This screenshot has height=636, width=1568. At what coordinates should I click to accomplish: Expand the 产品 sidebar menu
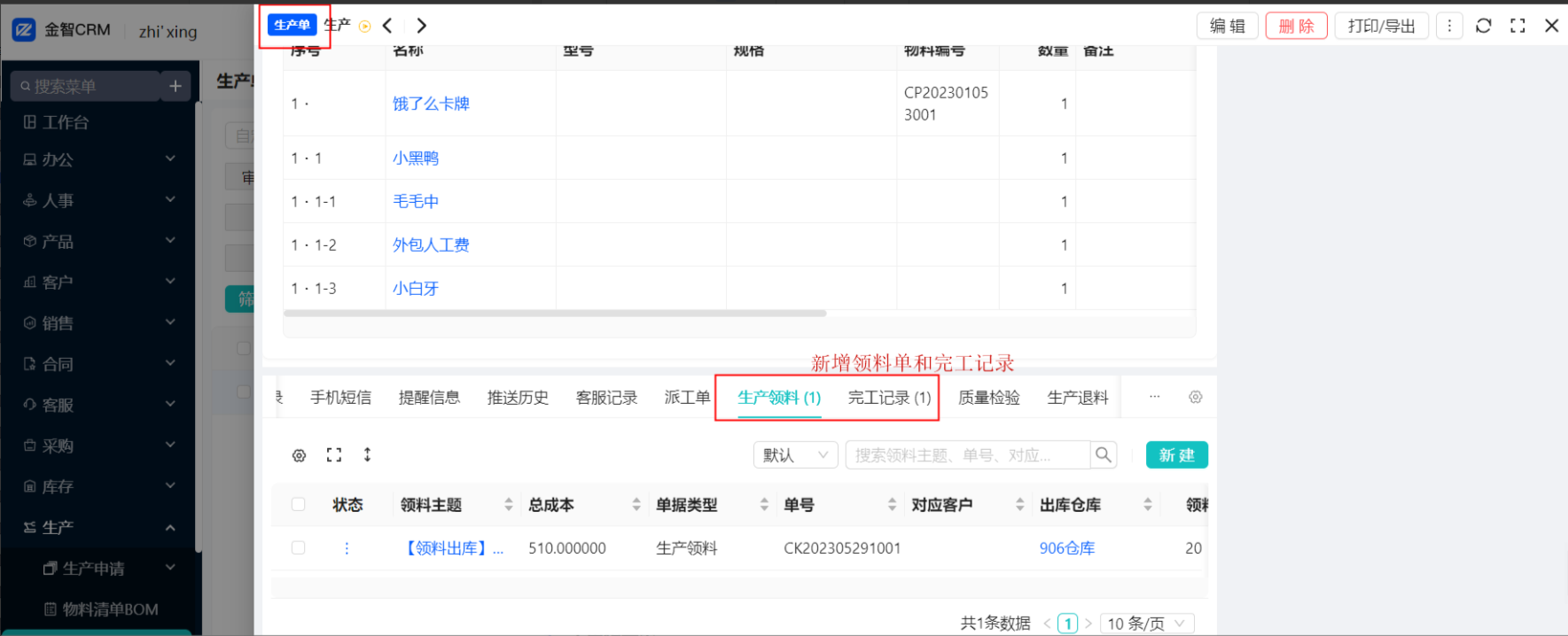click(x=99, y=241)
